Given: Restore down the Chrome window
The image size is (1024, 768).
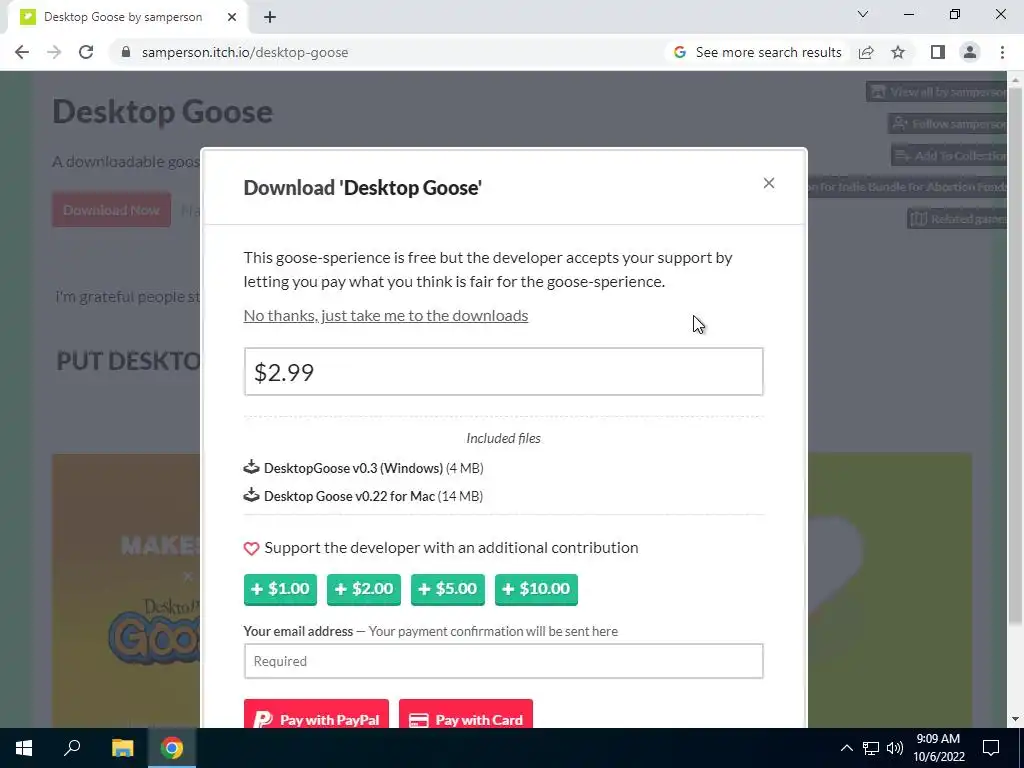Looking at the screenshot, I should coord(955,14).
